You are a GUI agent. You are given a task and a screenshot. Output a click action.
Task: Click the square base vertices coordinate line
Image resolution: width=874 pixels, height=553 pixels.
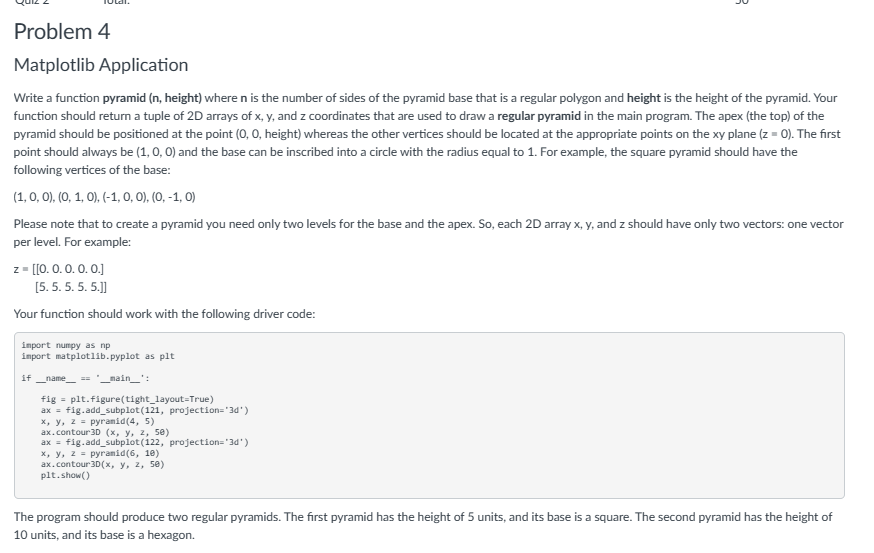(x=105, y=197)
